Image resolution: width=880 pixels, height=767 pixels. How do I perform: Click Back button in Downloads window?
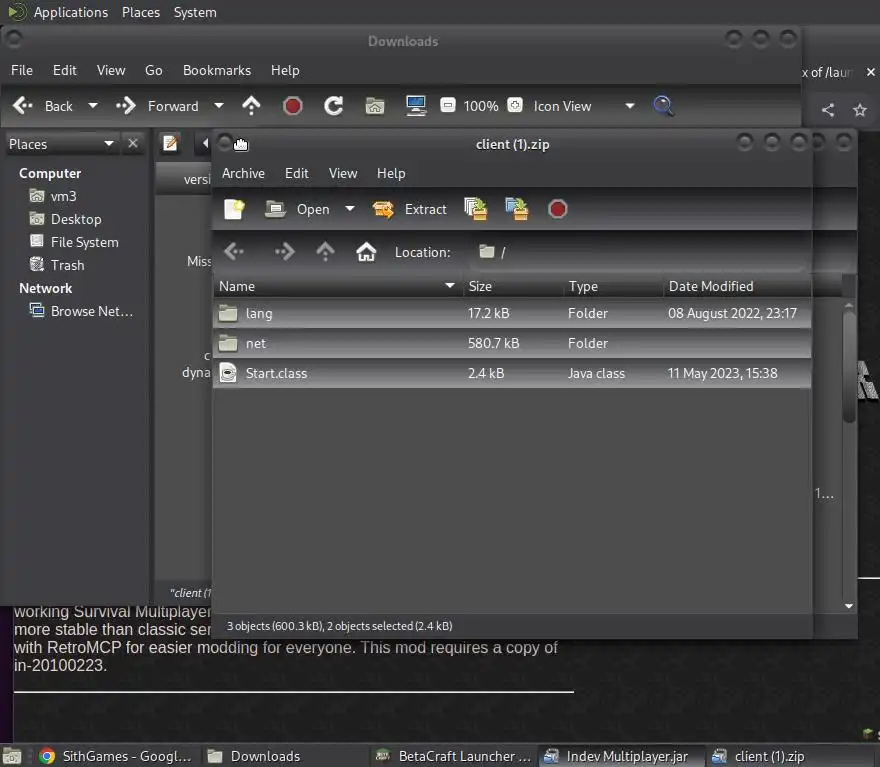(x=43, y=106)
